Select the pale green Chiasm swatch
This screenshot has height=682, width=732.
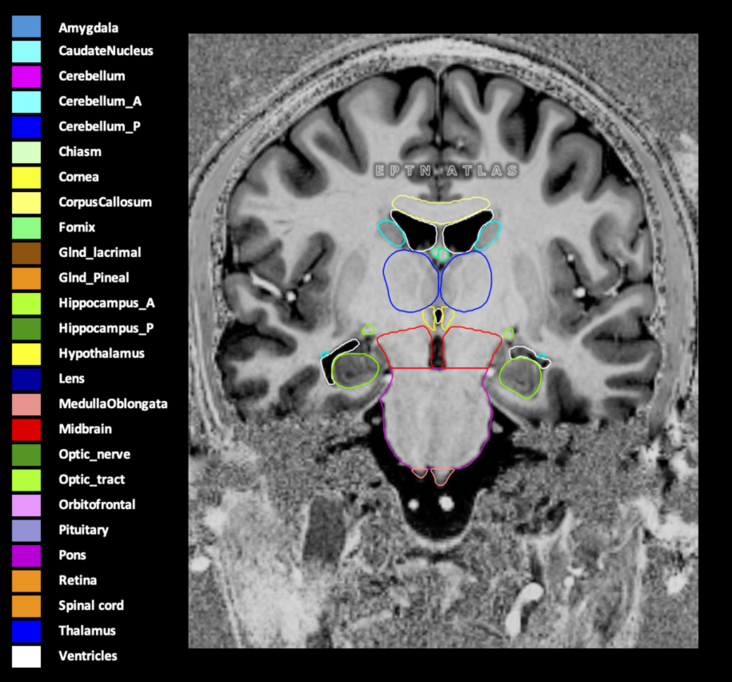[x=26, y=152]
